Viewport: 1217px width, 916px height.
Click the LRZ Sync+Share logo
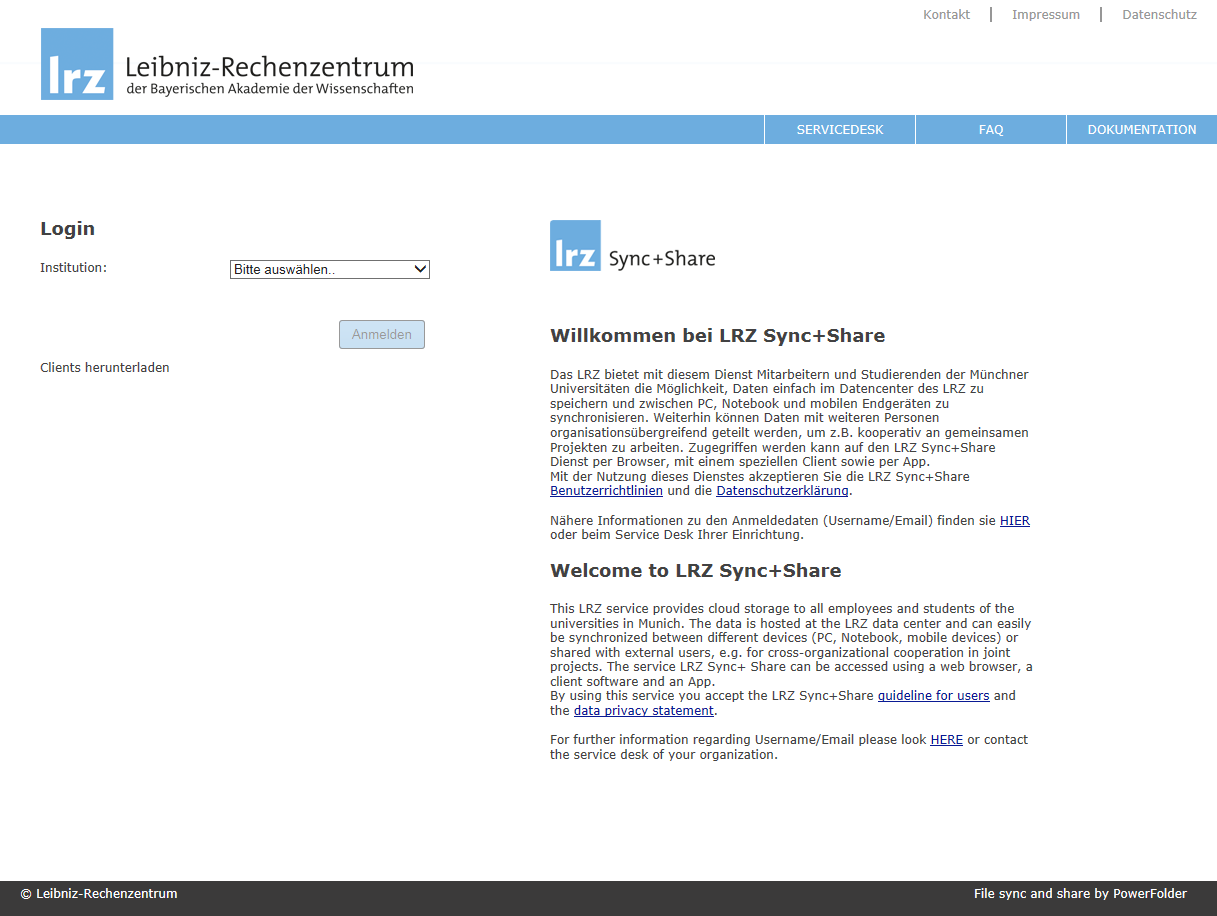coord(632,246)
